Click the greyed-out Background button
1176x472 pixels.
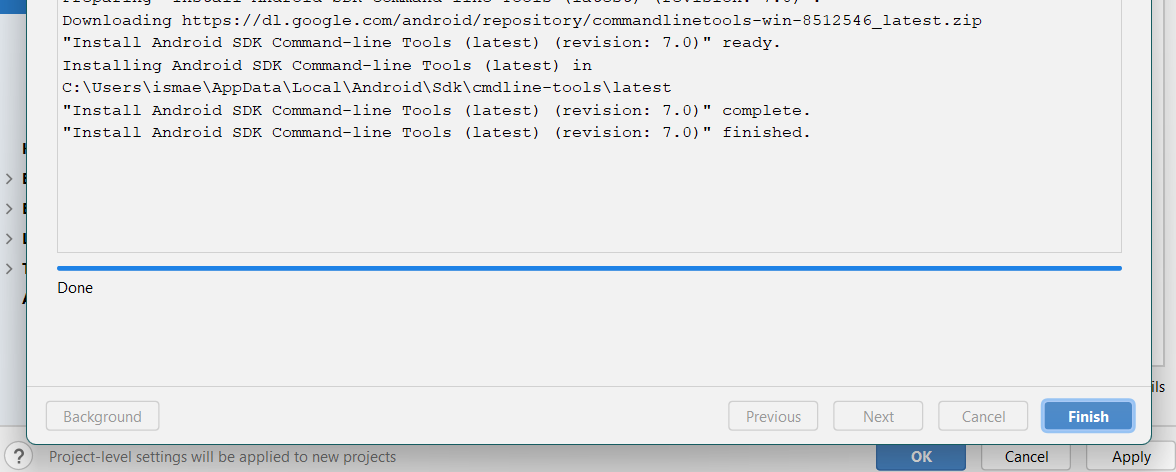(103, 416)
